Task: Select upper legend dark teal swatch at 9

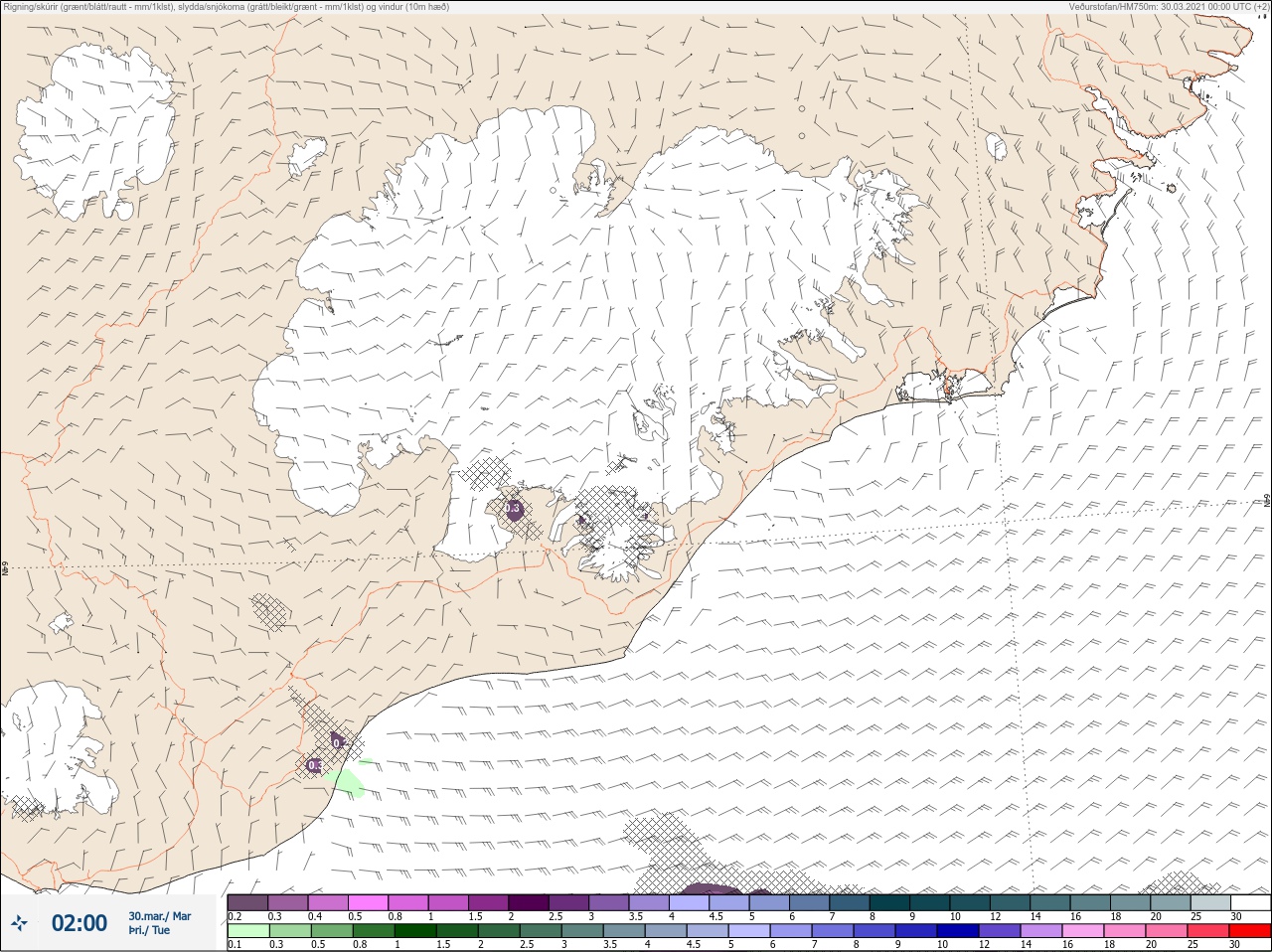Action: [x=929, y=902]
